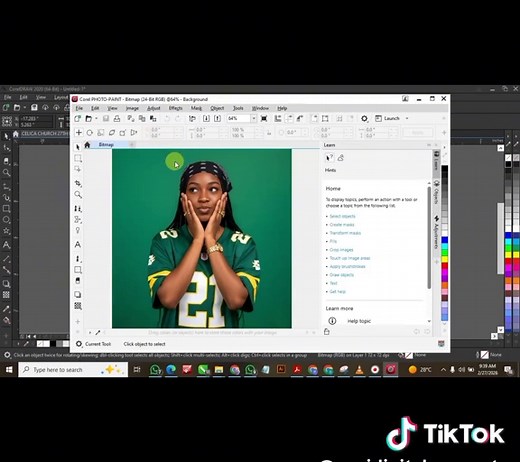This screenshot has width=520, height=462.
Task: Click the full-screen preview icon beside zoom box
Action: [264, 119]
